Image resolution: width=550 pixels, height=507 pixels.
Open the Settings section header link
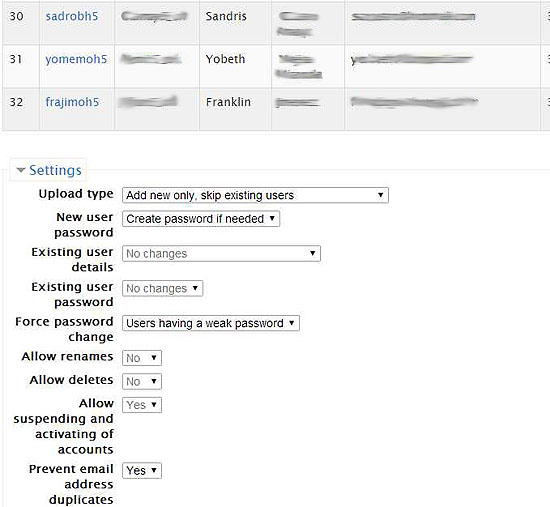point(55,170)
